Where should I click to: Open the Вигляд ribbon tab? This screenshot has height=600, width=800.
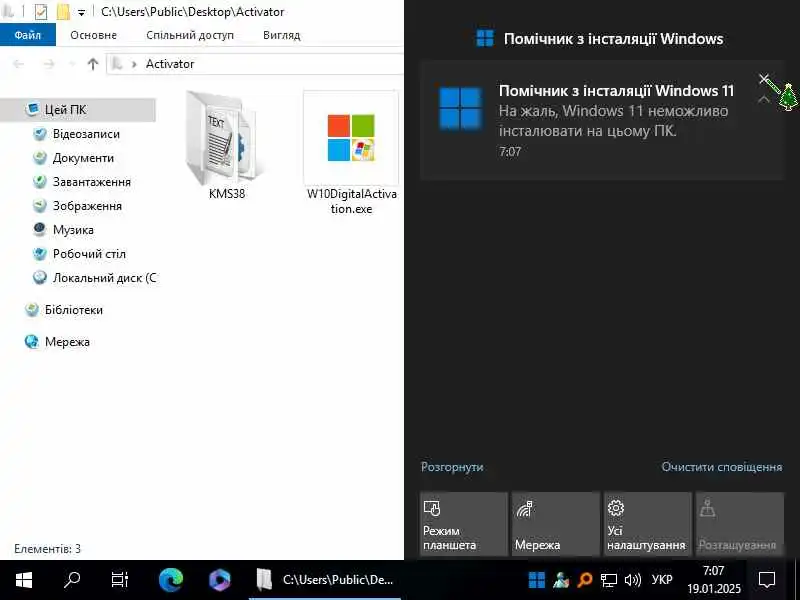pyautogui.click(x=282, y=35)
